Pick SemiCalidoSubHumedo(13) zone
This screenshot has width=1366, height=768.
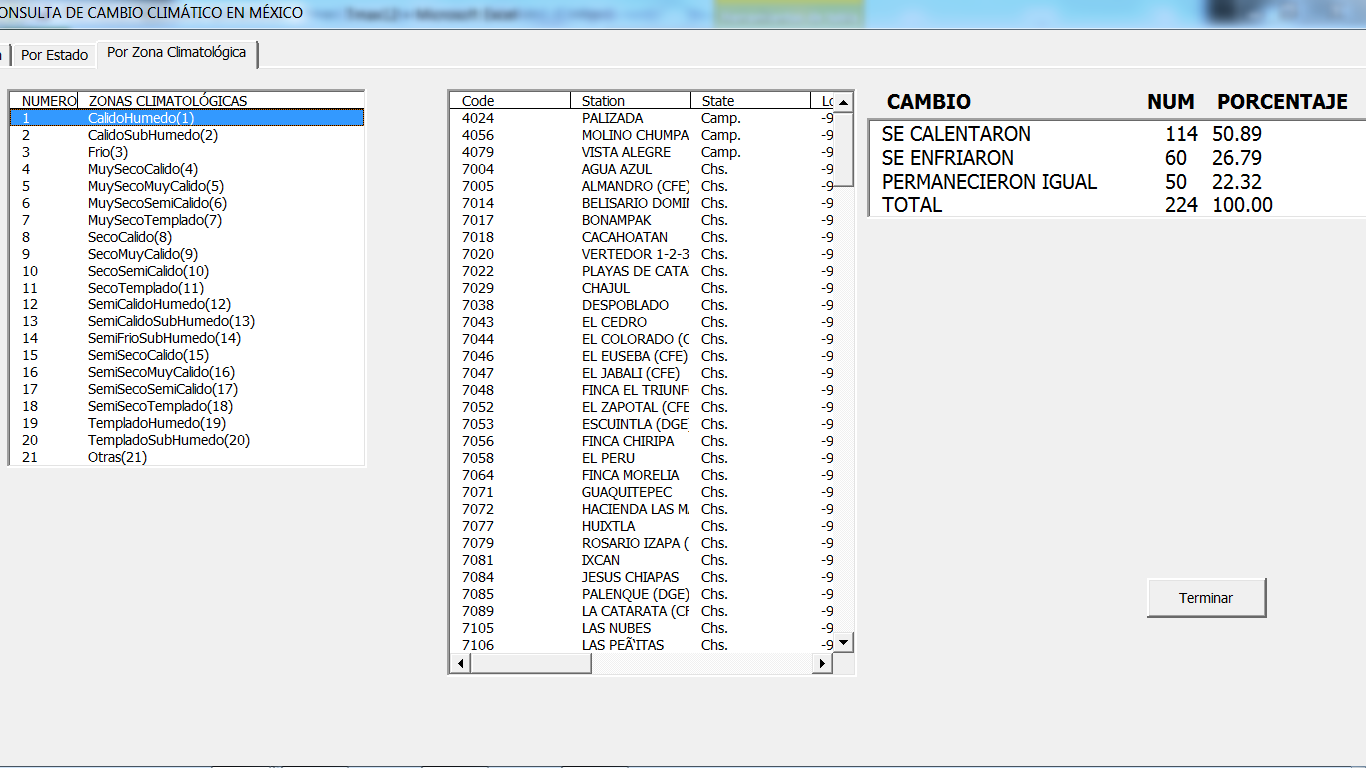coord(171,321)
